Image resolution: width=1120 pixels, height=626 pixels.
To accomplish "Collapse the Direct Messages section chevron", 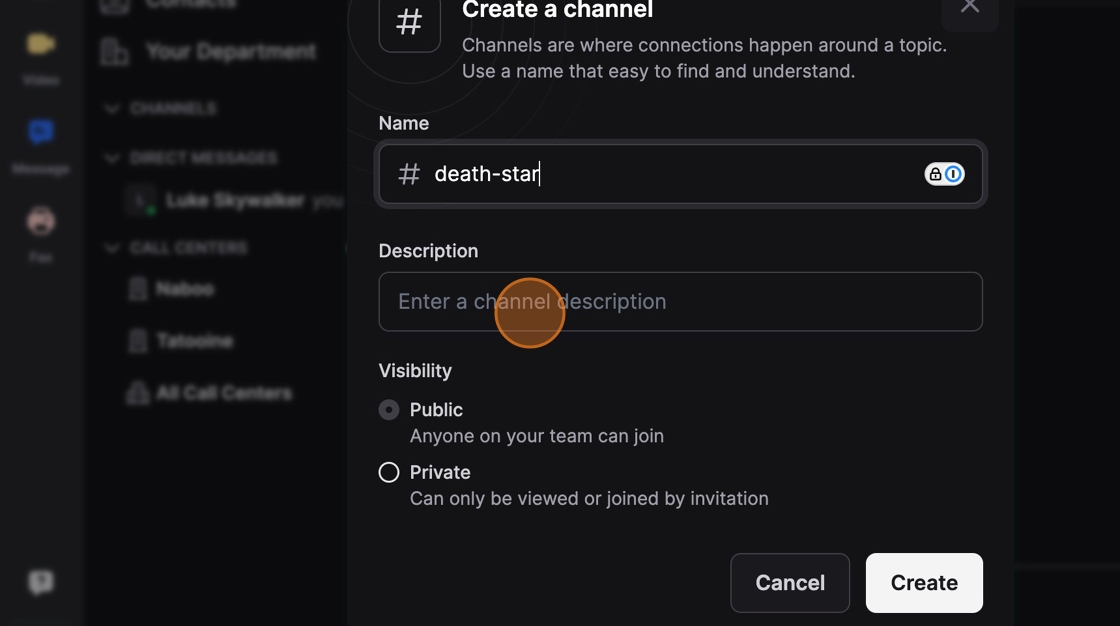I will (111, 158).
